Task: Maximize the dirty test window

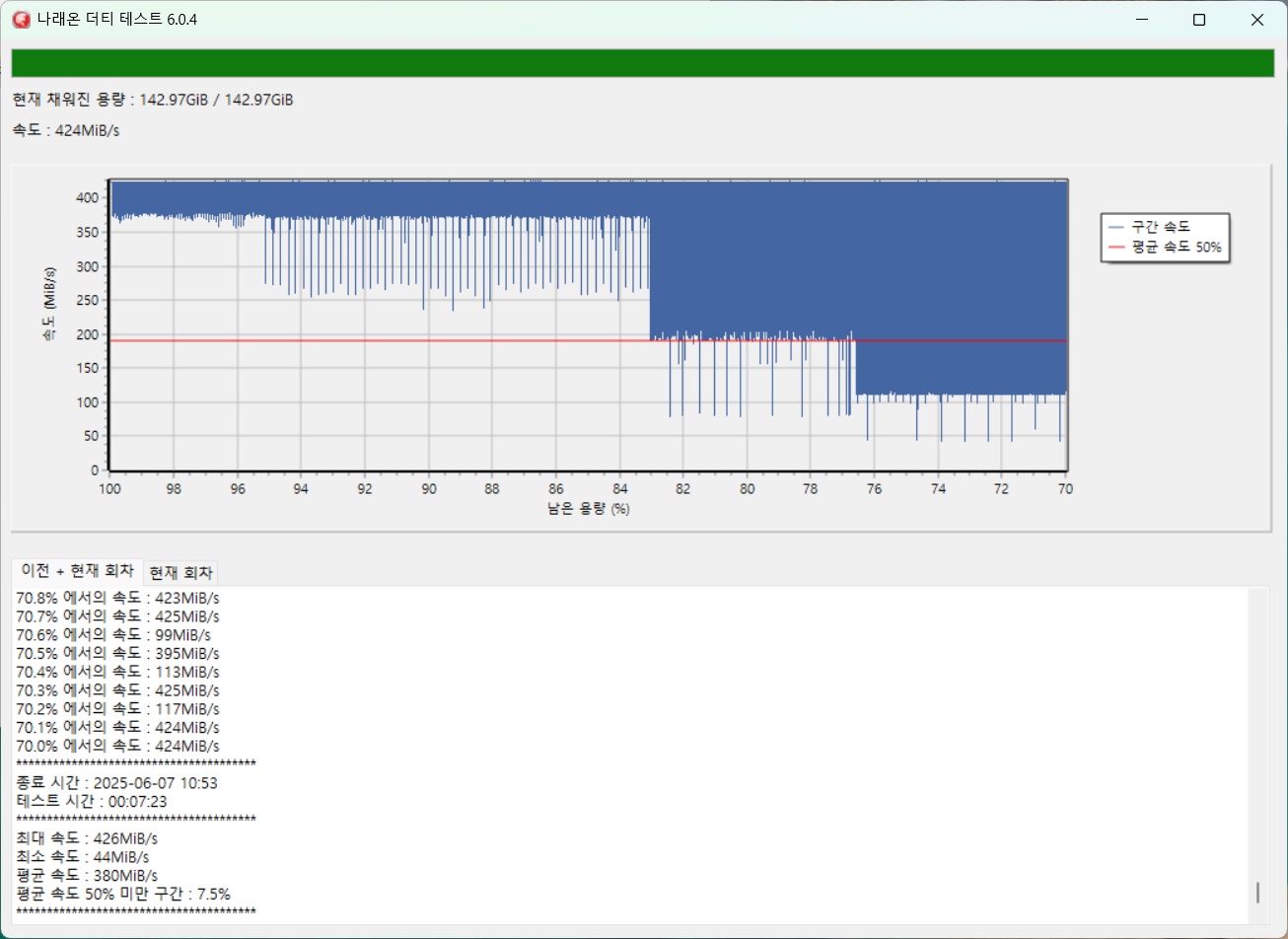Action: point(1199,20)
